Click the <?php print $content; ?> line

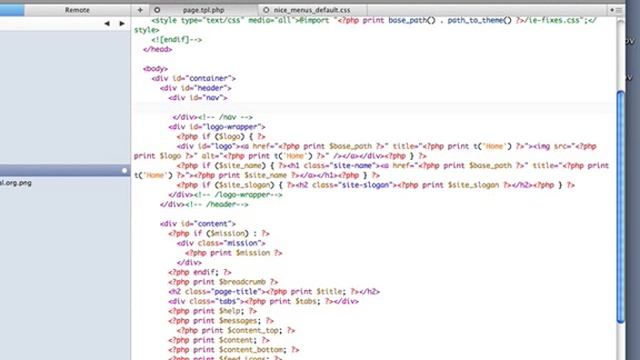click(x=219, y=340)
